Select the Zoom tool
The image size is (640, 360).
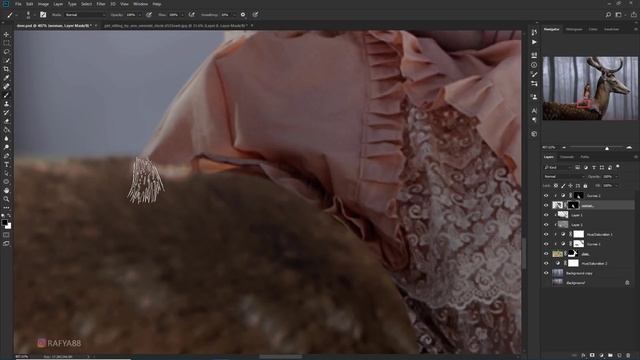point(6,199)
